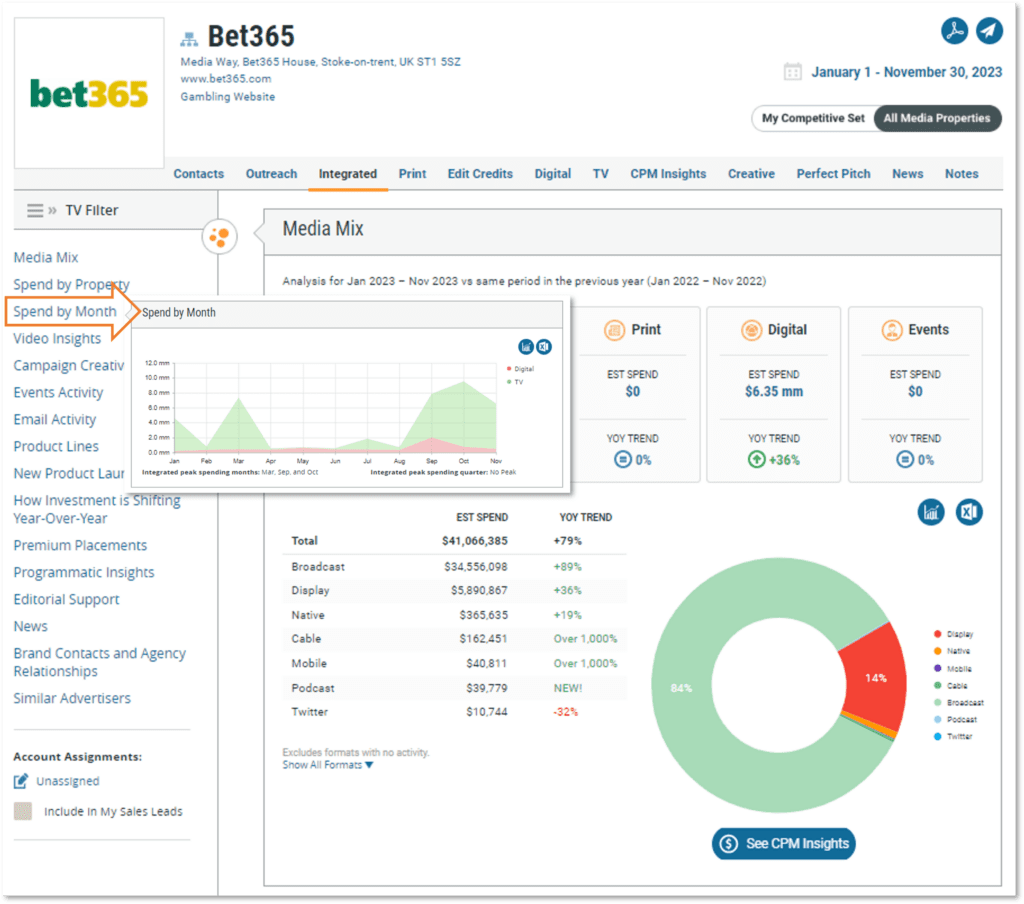Click the flat trend icon in Events card
The image size is (1024, 904).
(904, 460)
